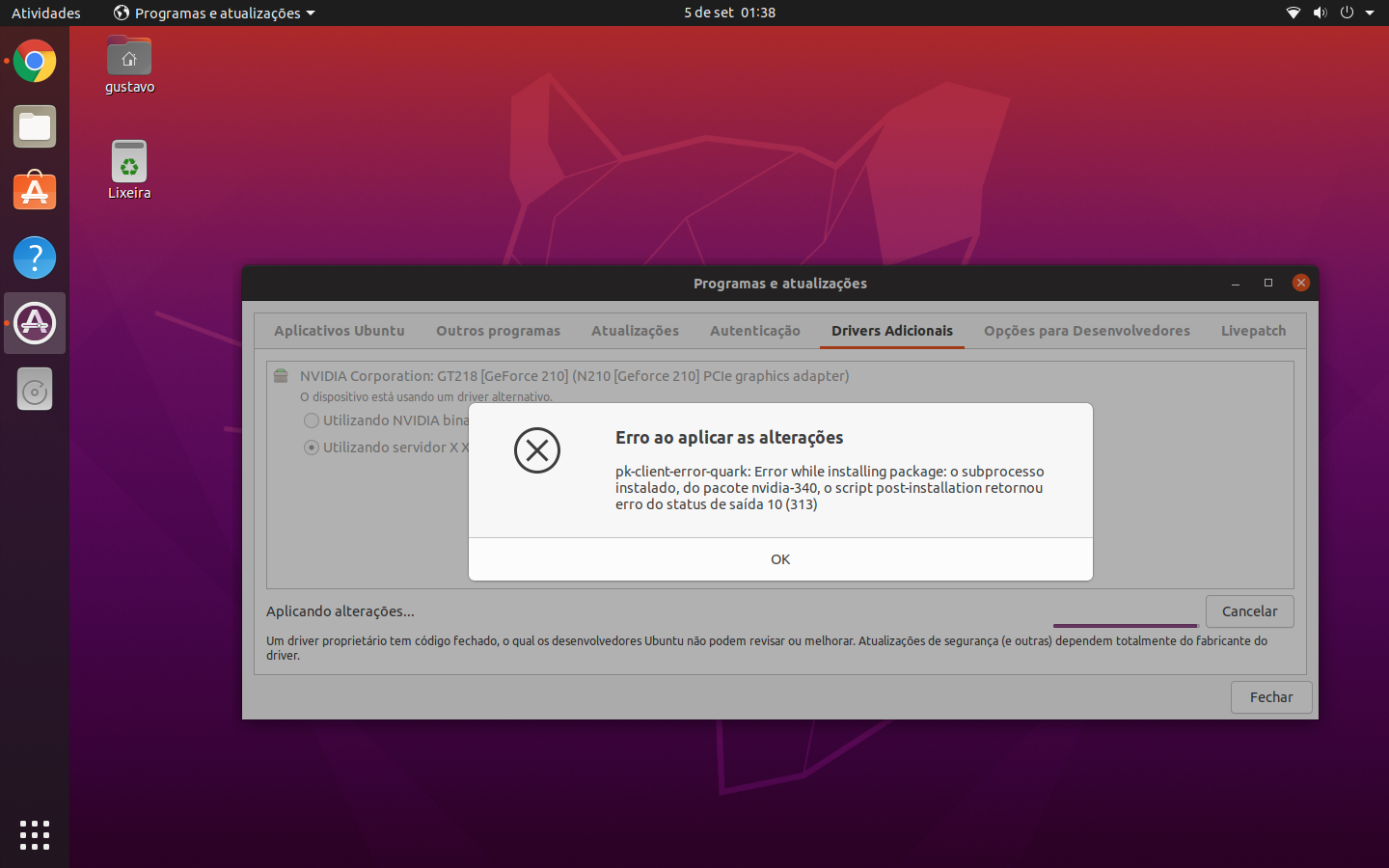The height and width of the screenshot is (868, 1389).
Task: Select the Drivers Adicionais tab
Action: point(892,331)
